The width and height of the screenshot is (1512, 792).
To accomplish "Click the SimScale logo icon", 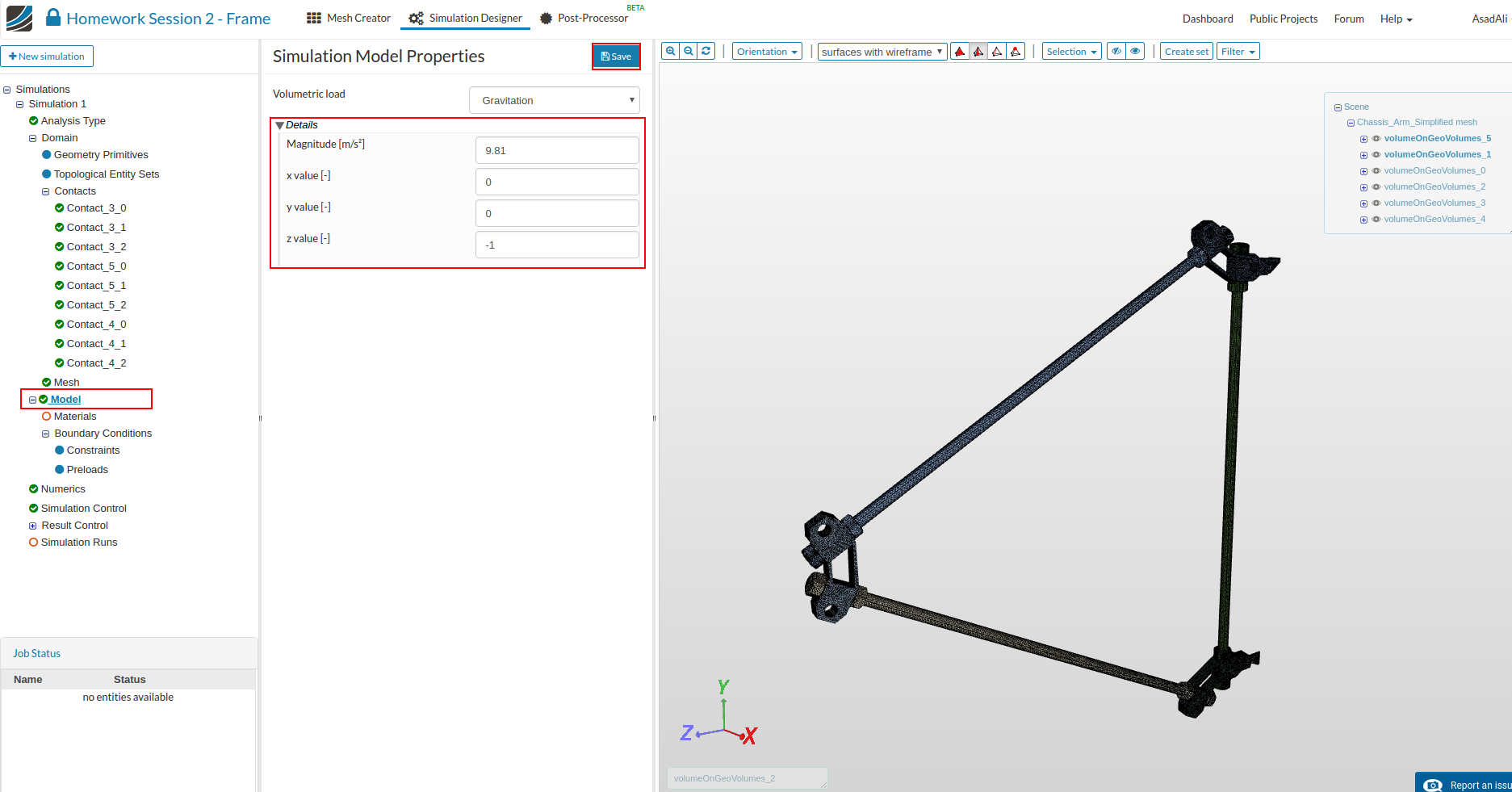I will coord(19,18).
